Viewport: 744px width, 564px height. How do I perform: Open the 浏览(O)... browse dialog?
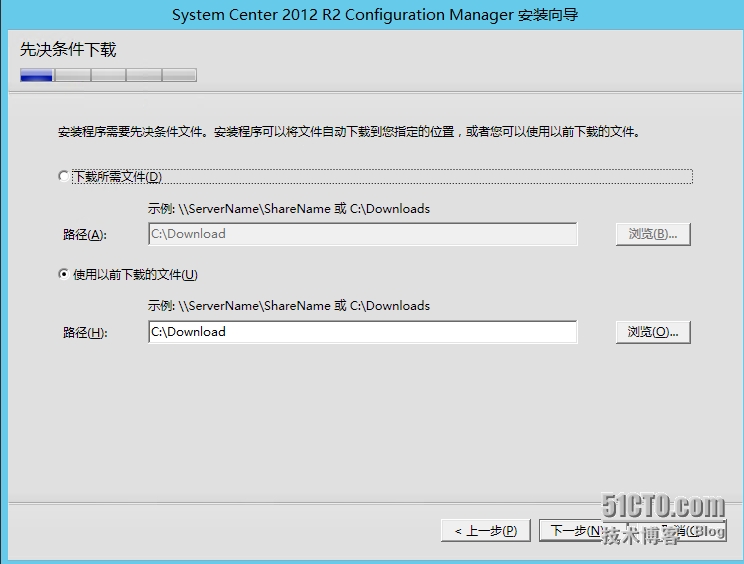pos(653,332)
